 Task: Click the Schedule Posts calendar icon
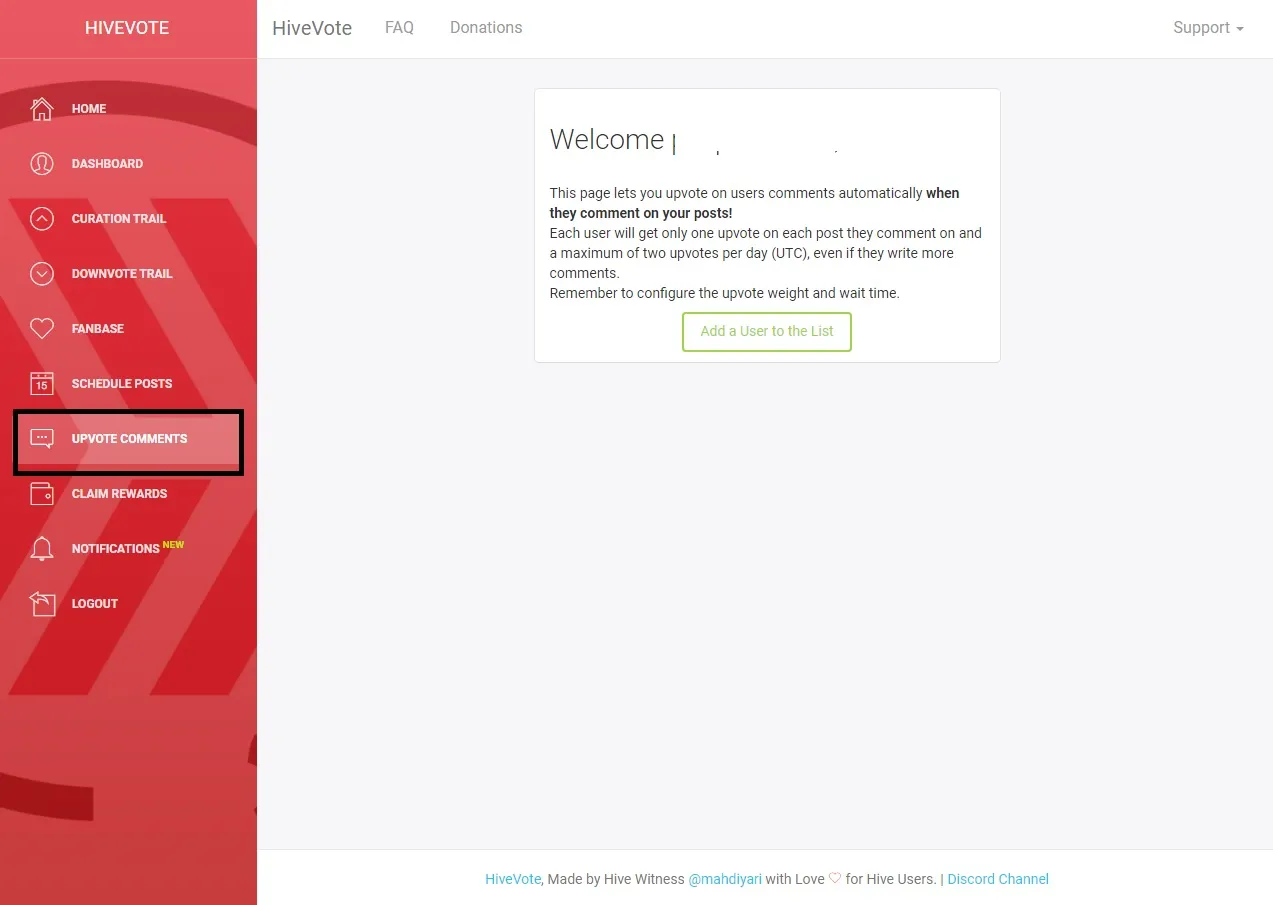coord(42,384)
